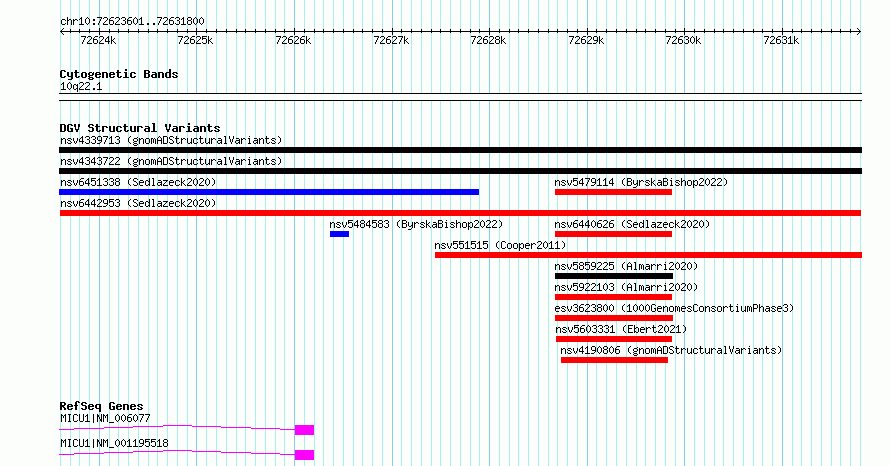The width and height of the screenshot is (890, 466).
Task: Click the chr10:72623601..72631800 coordinates label
Action: (132, 22)
